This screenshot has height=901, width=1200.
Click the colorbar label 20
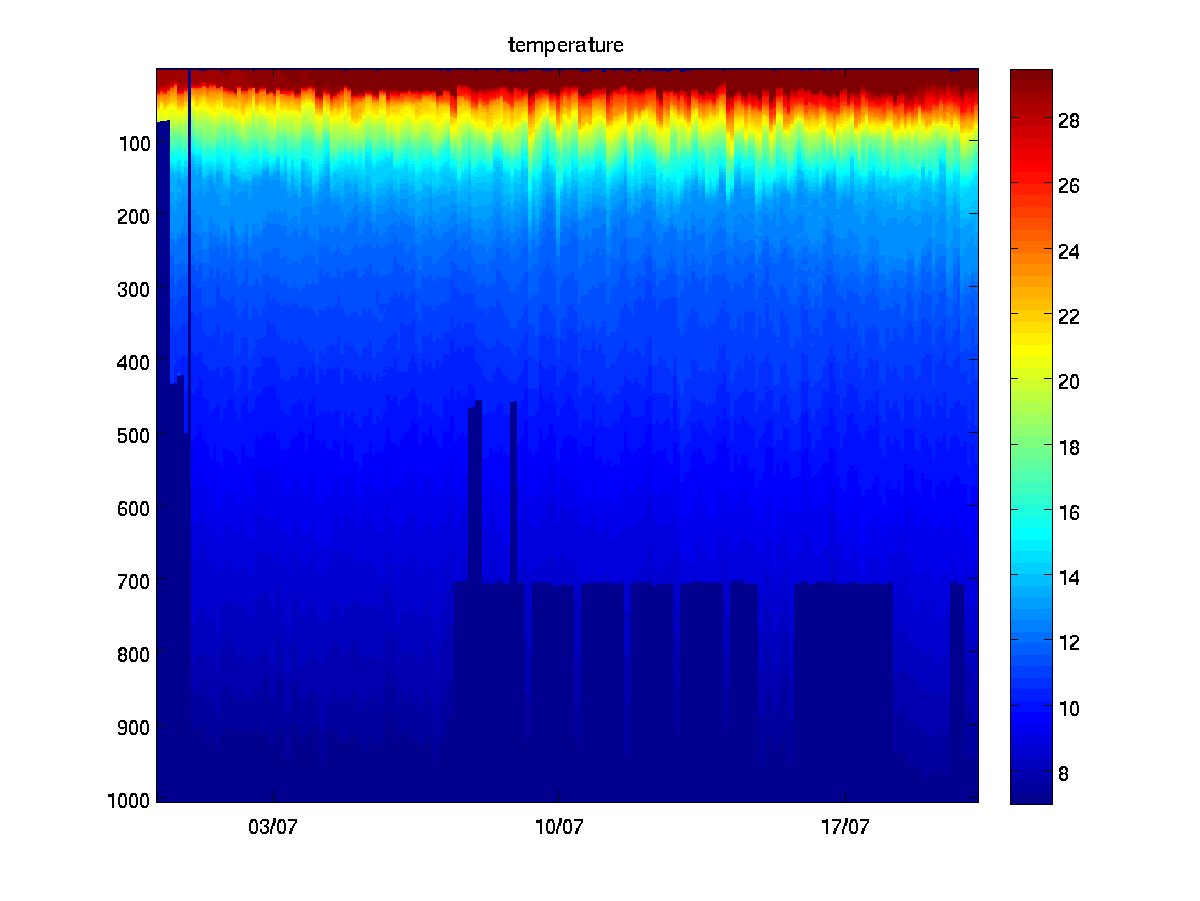click(1068, 382)
